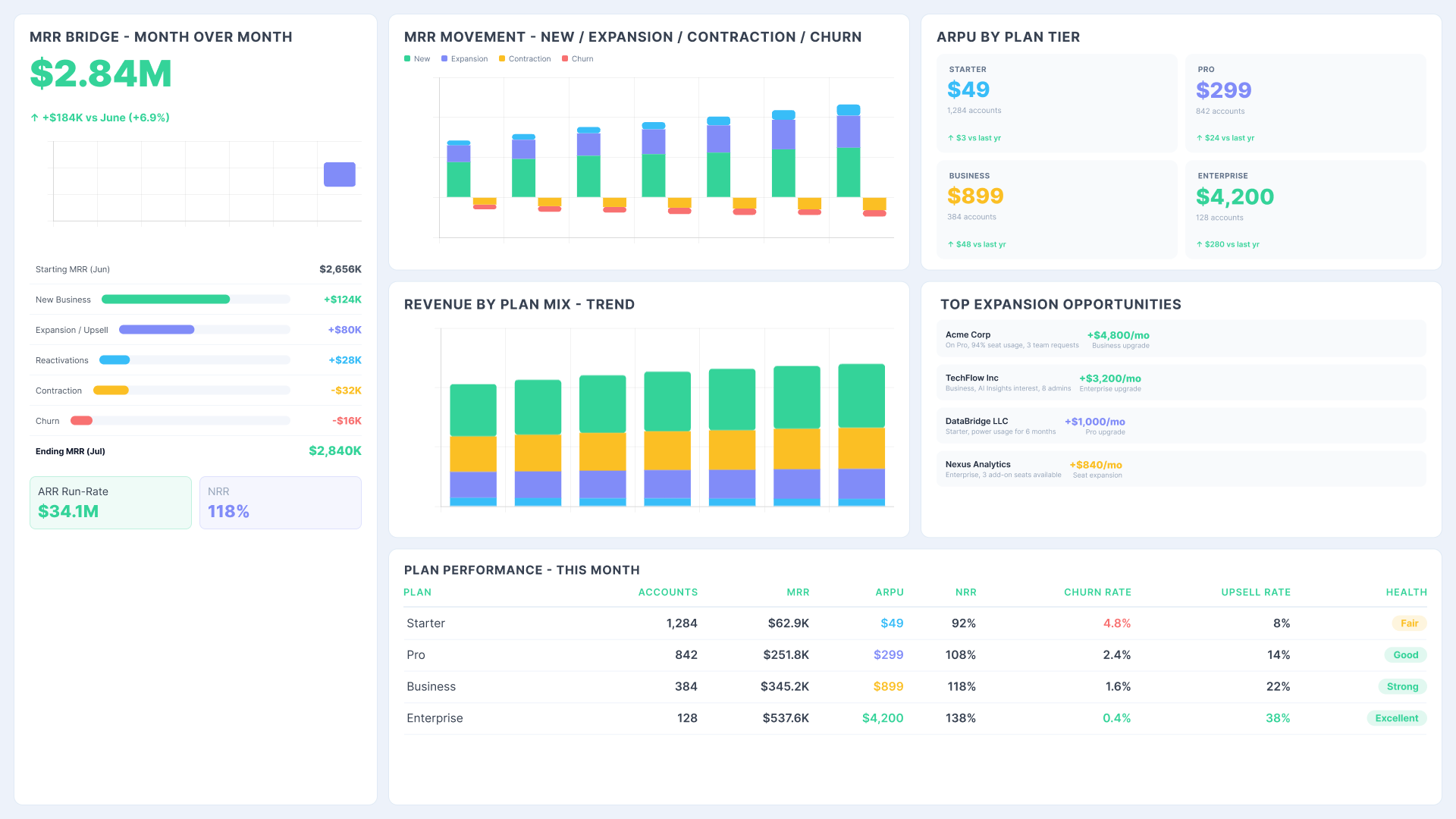Sort table by NRR column header

pyautogui.click(x=966, y=592)
